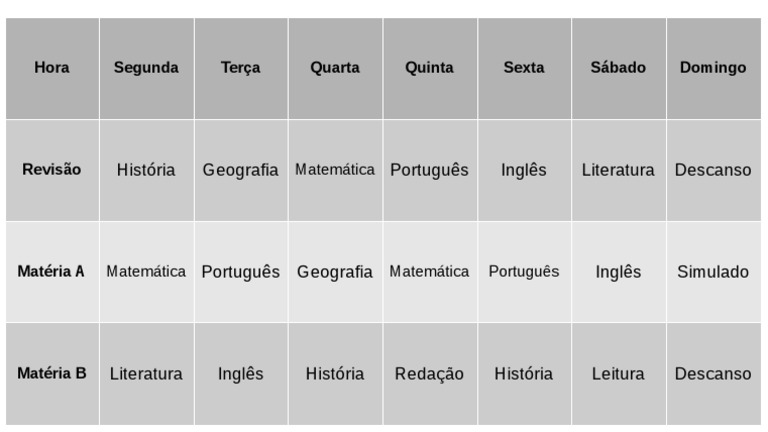Click the Simulado cell under Domingo
The width and height of the screenshot is (768, 432).
coord(713,272)
